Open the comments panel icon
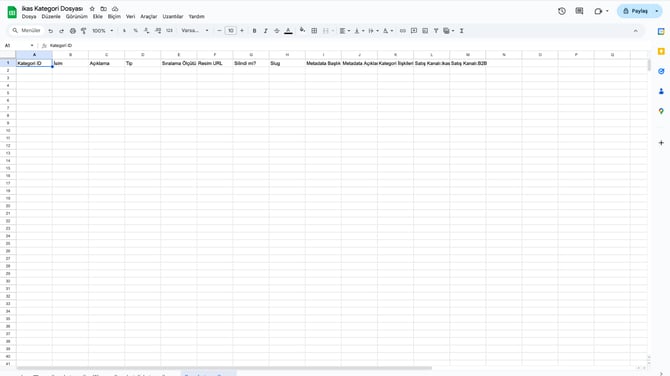Screen dimensions: 670x376 579,11
